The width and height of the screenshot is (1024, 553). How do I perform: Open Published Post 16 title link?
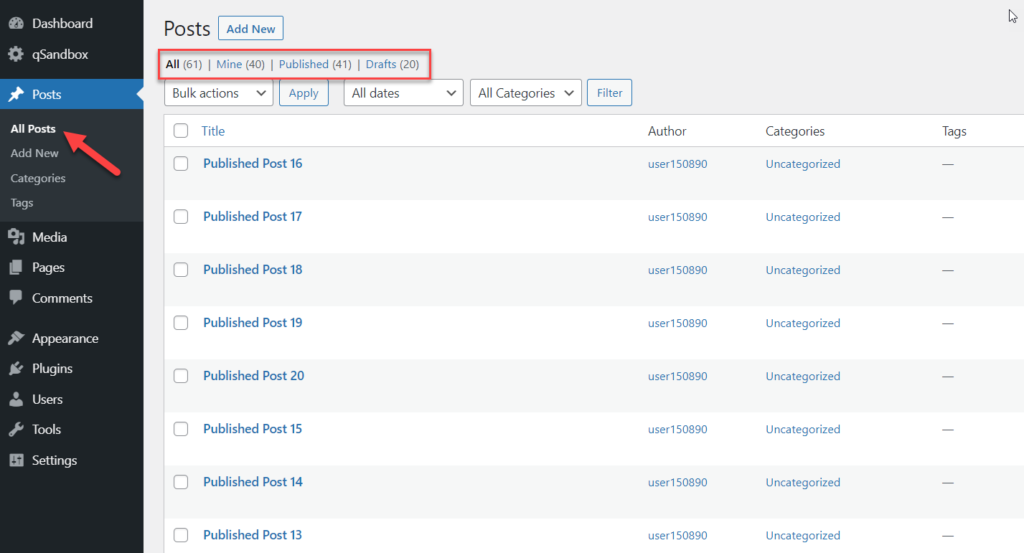pos(253,163)
